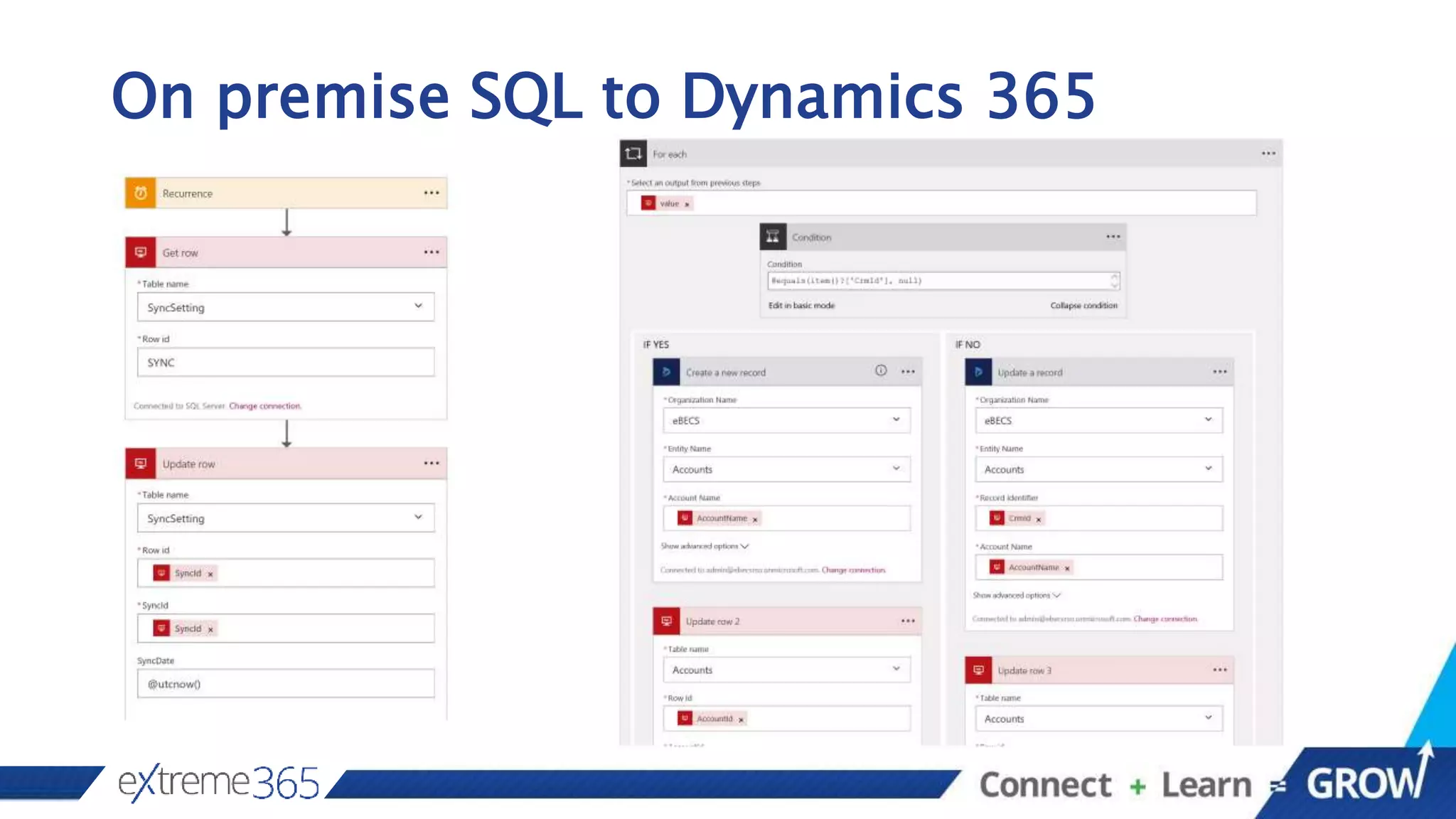Click the Update row 3 SQL icon

pyautogui.click(x=978, y=670)
